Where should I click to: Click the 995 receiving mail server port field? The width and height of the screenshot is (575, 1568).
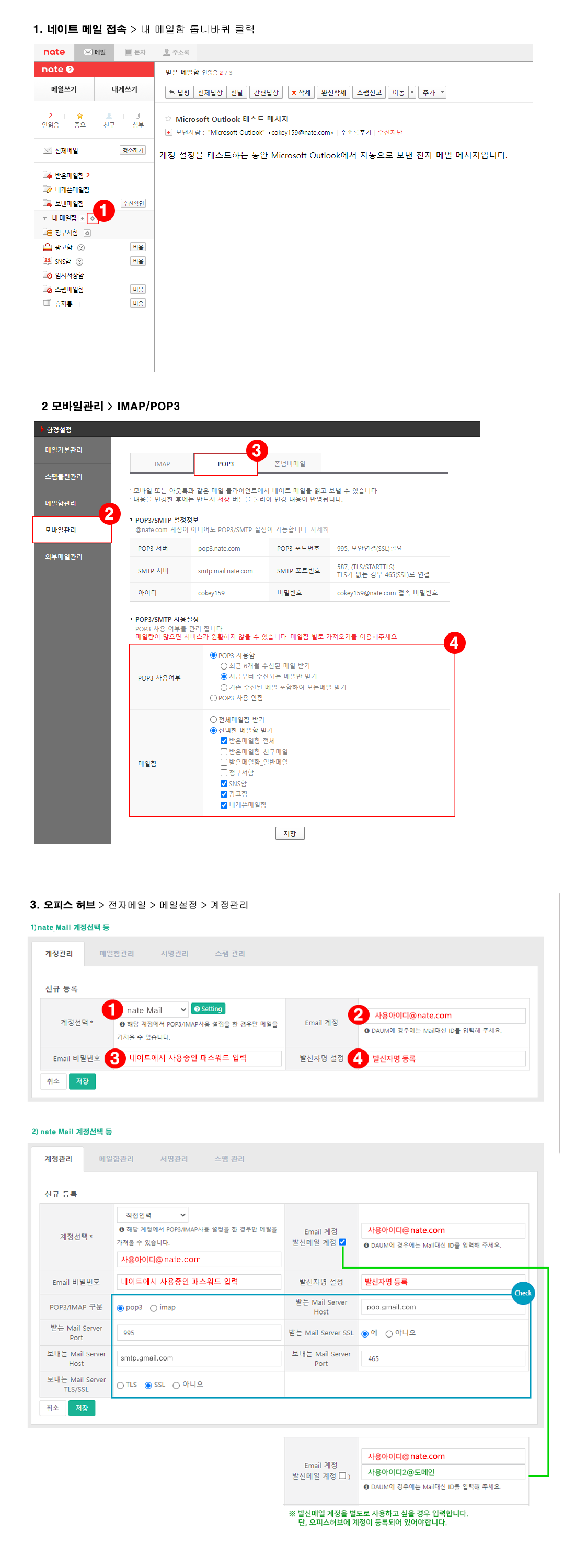click(x=198, y=1332)
